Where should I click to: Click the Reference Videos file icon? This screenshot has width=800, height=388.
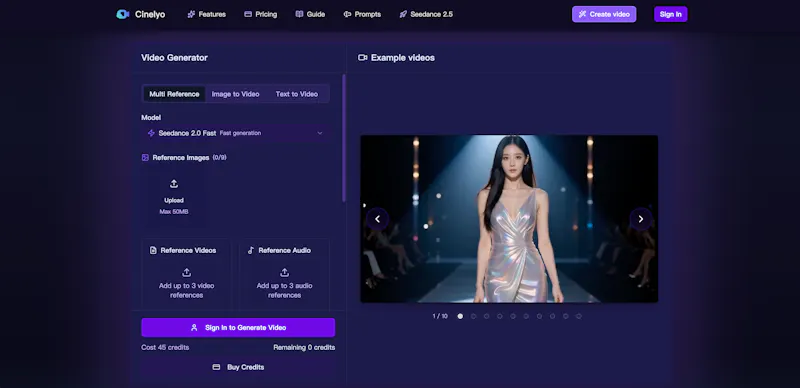pyautogui.click(x=153, y=250)
